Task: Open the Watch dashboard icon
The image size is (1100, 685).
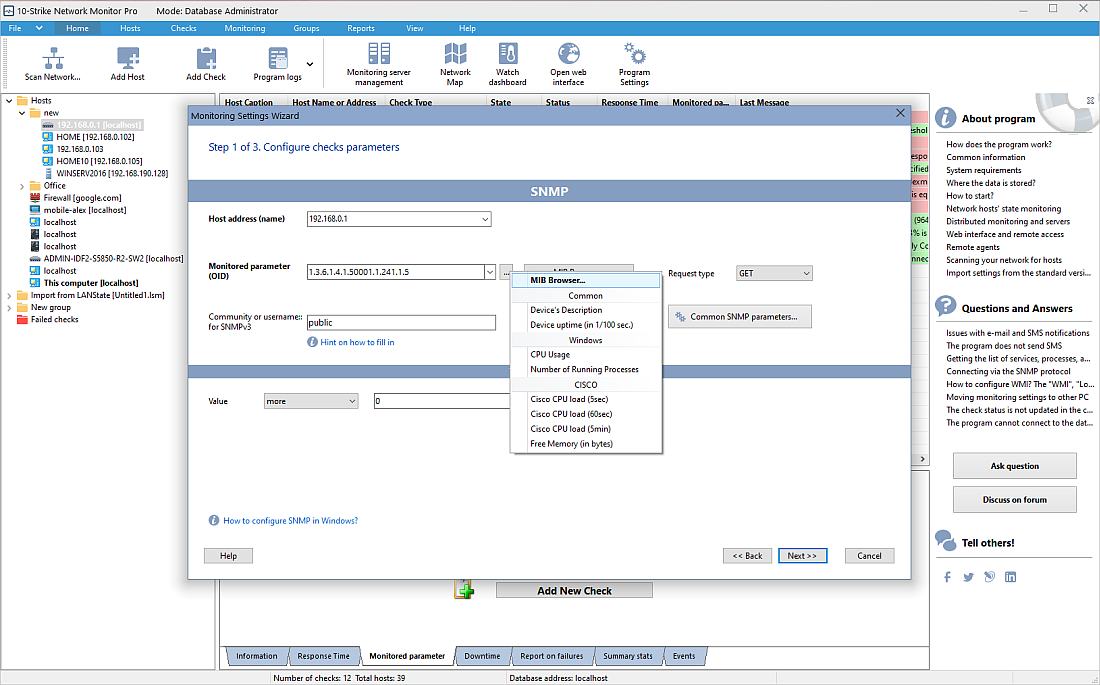Action: 507,54
